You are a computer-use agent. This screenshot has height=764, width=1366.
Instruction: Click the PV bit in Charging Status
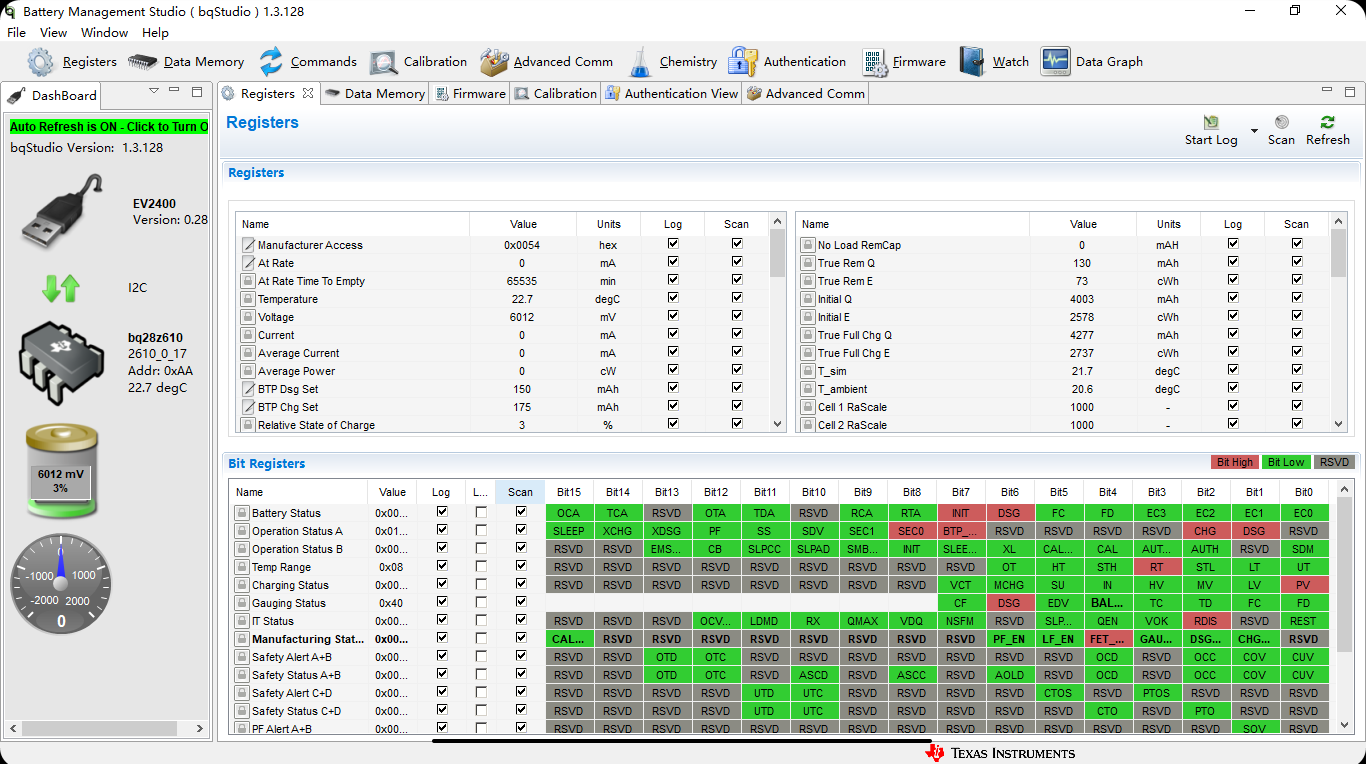click(1304, 585)
